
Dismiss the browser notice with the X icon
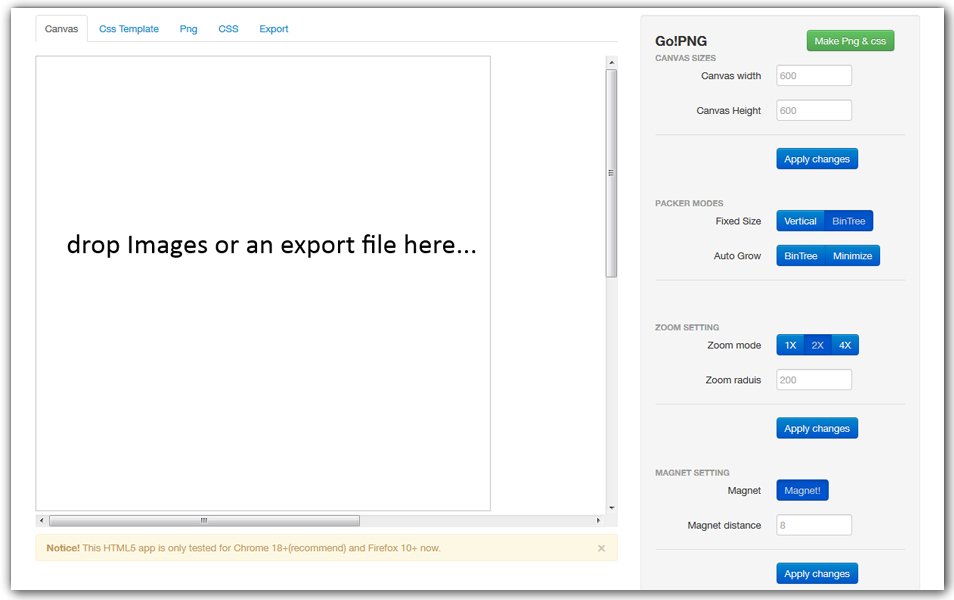pos(601,548)
